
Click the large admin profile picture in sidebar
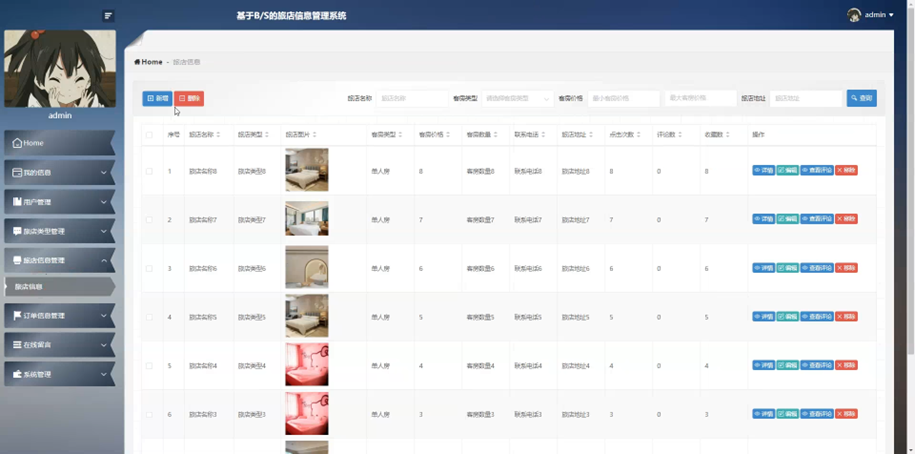[x=60, y=69]
